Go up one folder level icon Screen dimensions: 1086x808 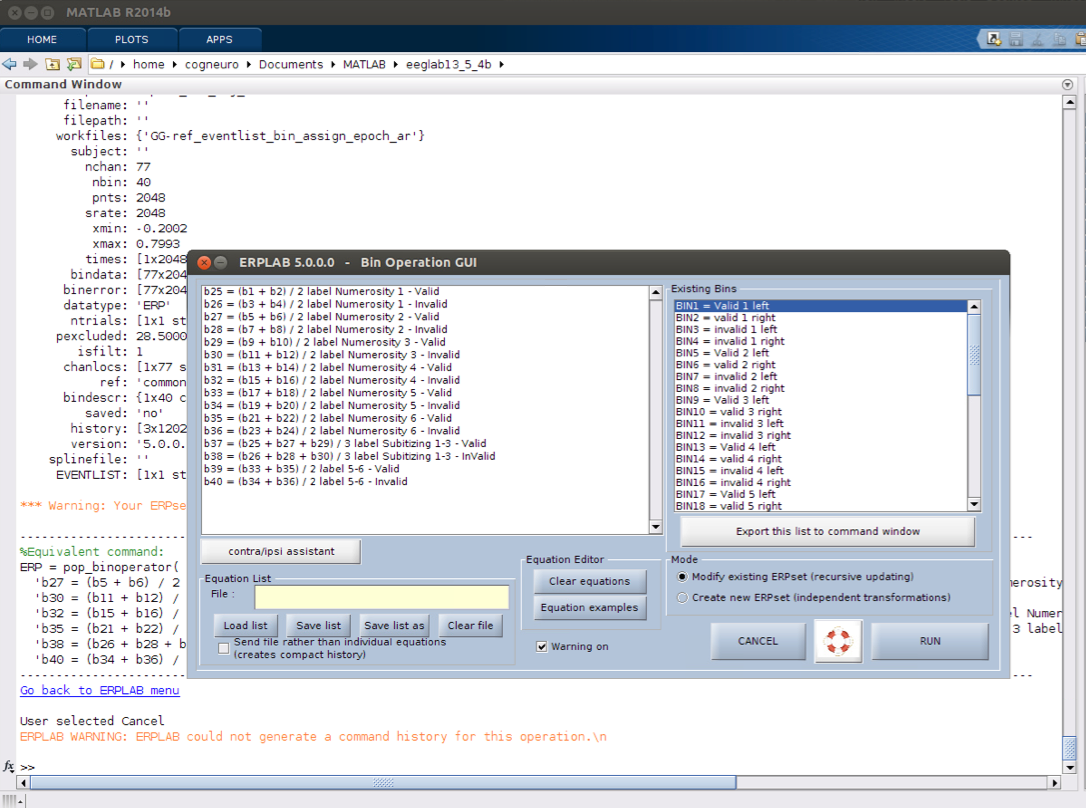click(53, 64)
